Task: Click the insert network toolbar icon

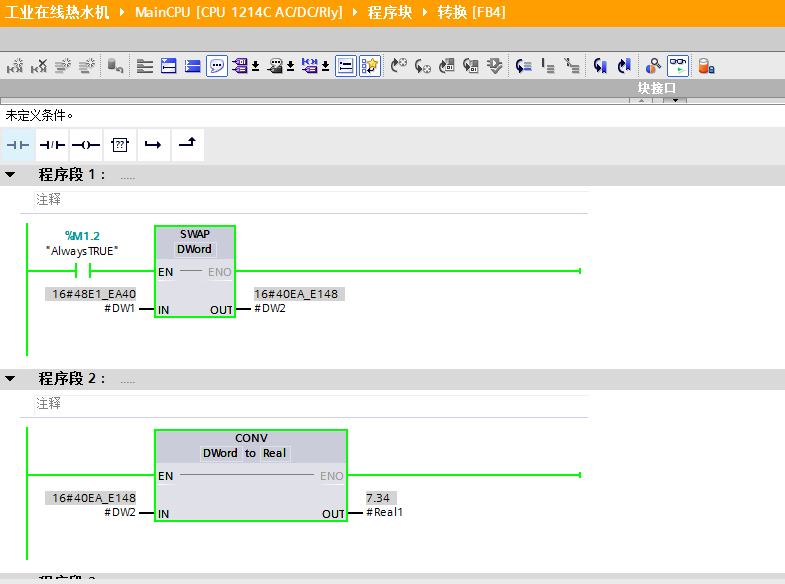Action: point(15,66)
